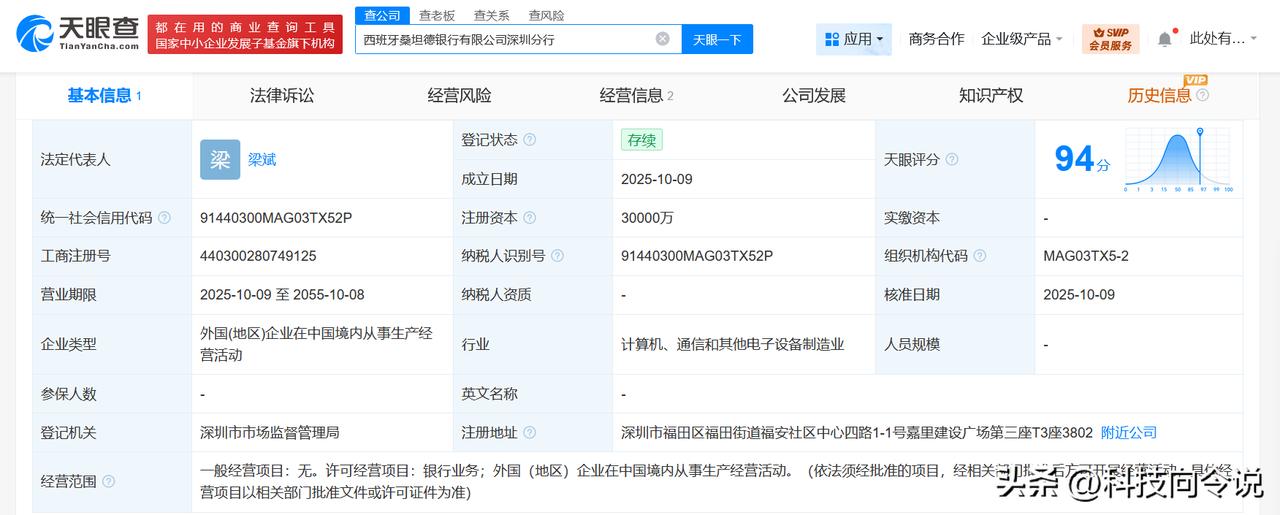Viewport: 1280px width, 515px height.
Task: Click industry value 计算机、通信和其他电子设备制造业
Action: pos(733,344)
